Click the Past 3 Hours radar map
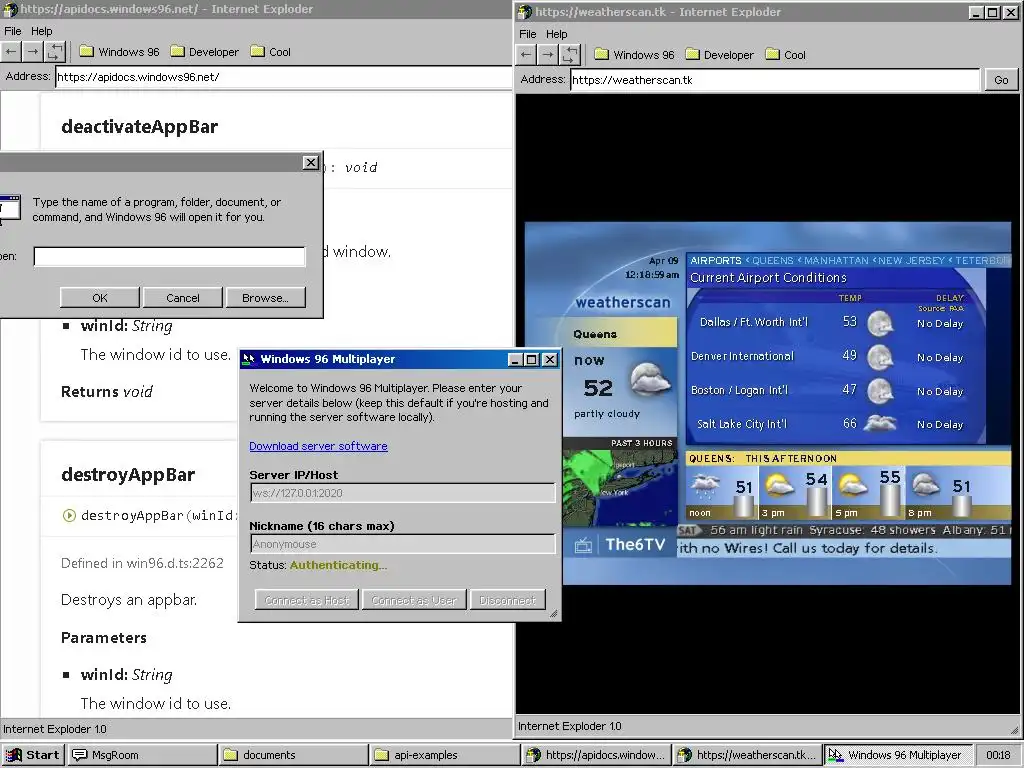 click(620, 487)
